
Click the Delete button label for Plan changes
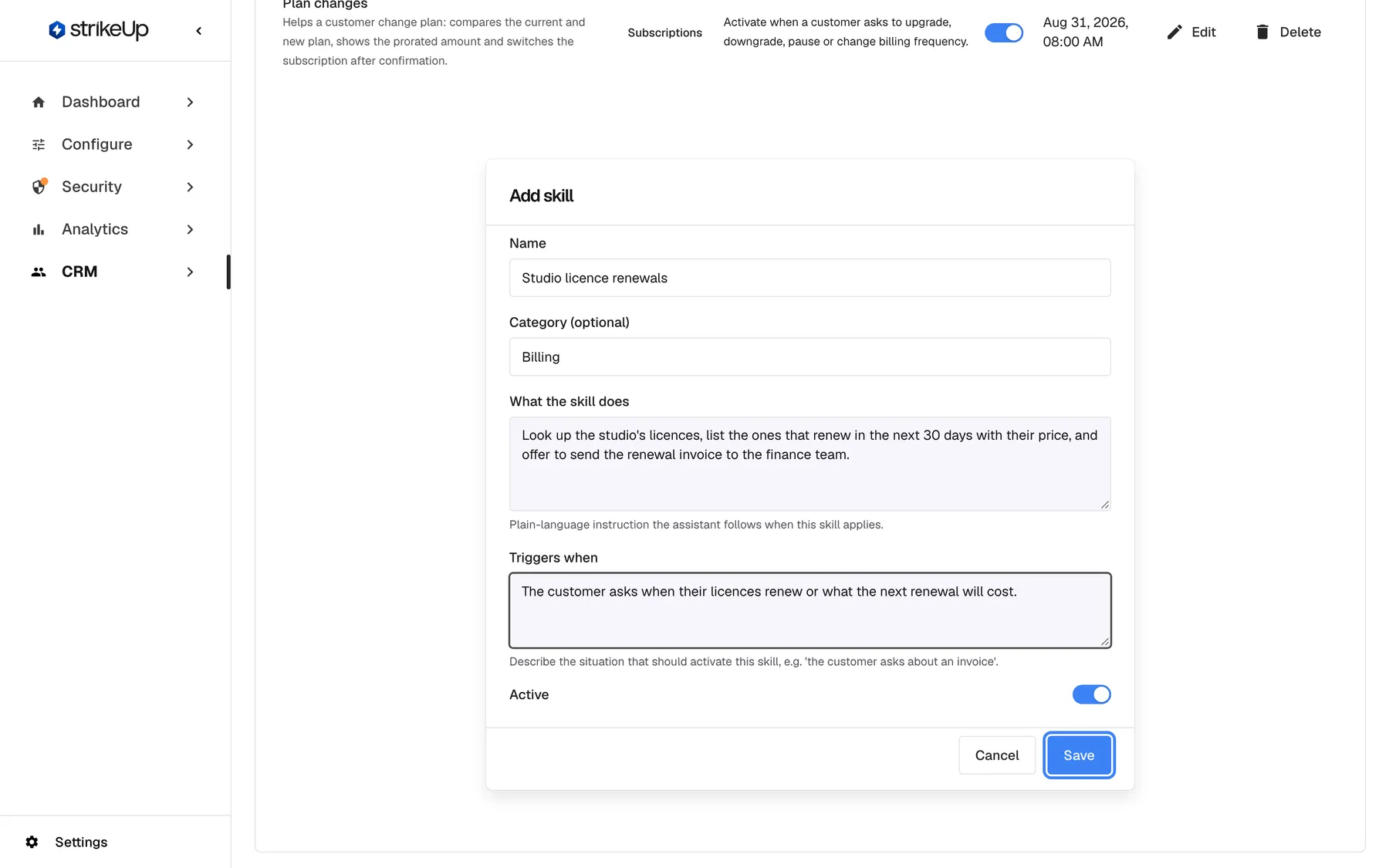(x=1300, y=32)
